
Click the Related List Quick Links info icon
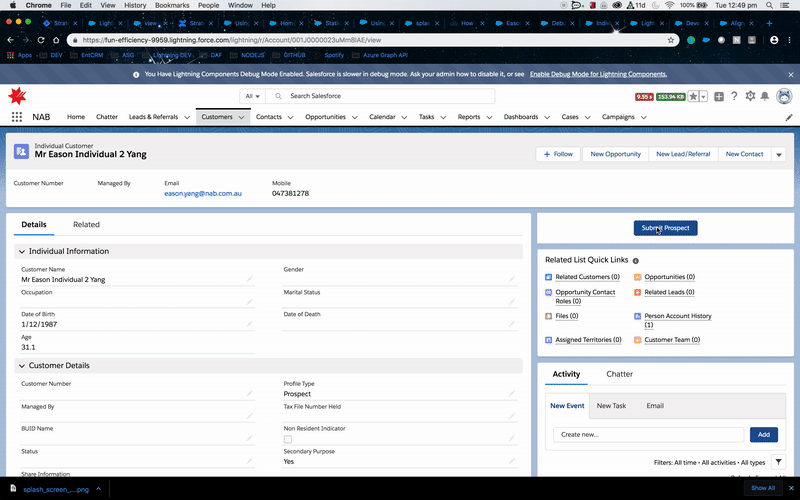[636, 261]
